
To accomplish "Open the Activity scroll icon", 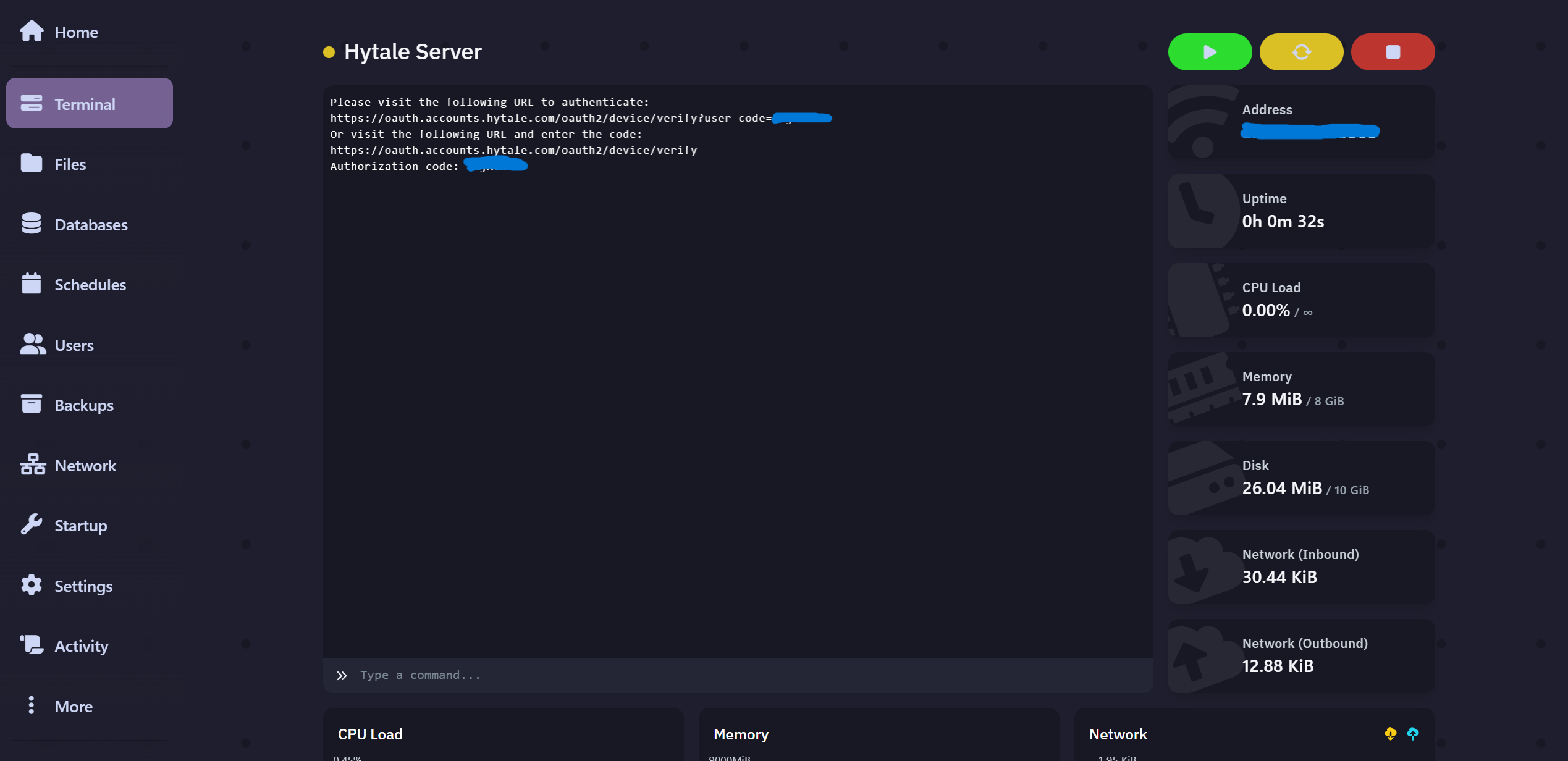I will [32, 645].
